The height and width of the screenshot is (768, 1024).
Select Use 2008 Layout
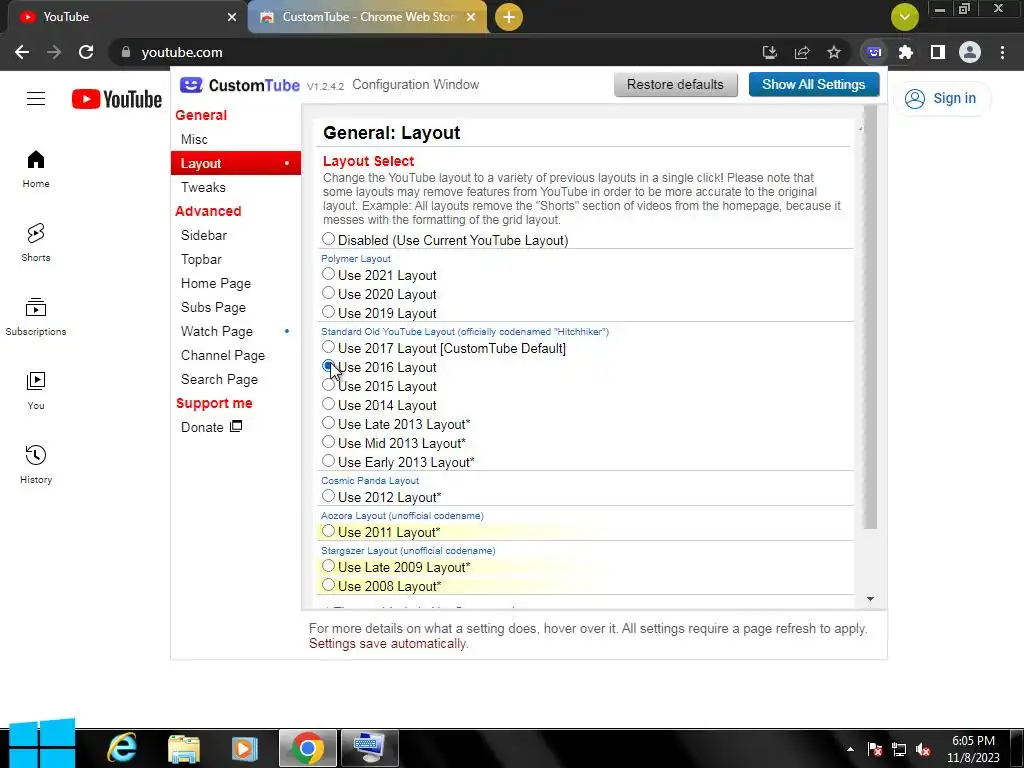(x=328, y=585)
